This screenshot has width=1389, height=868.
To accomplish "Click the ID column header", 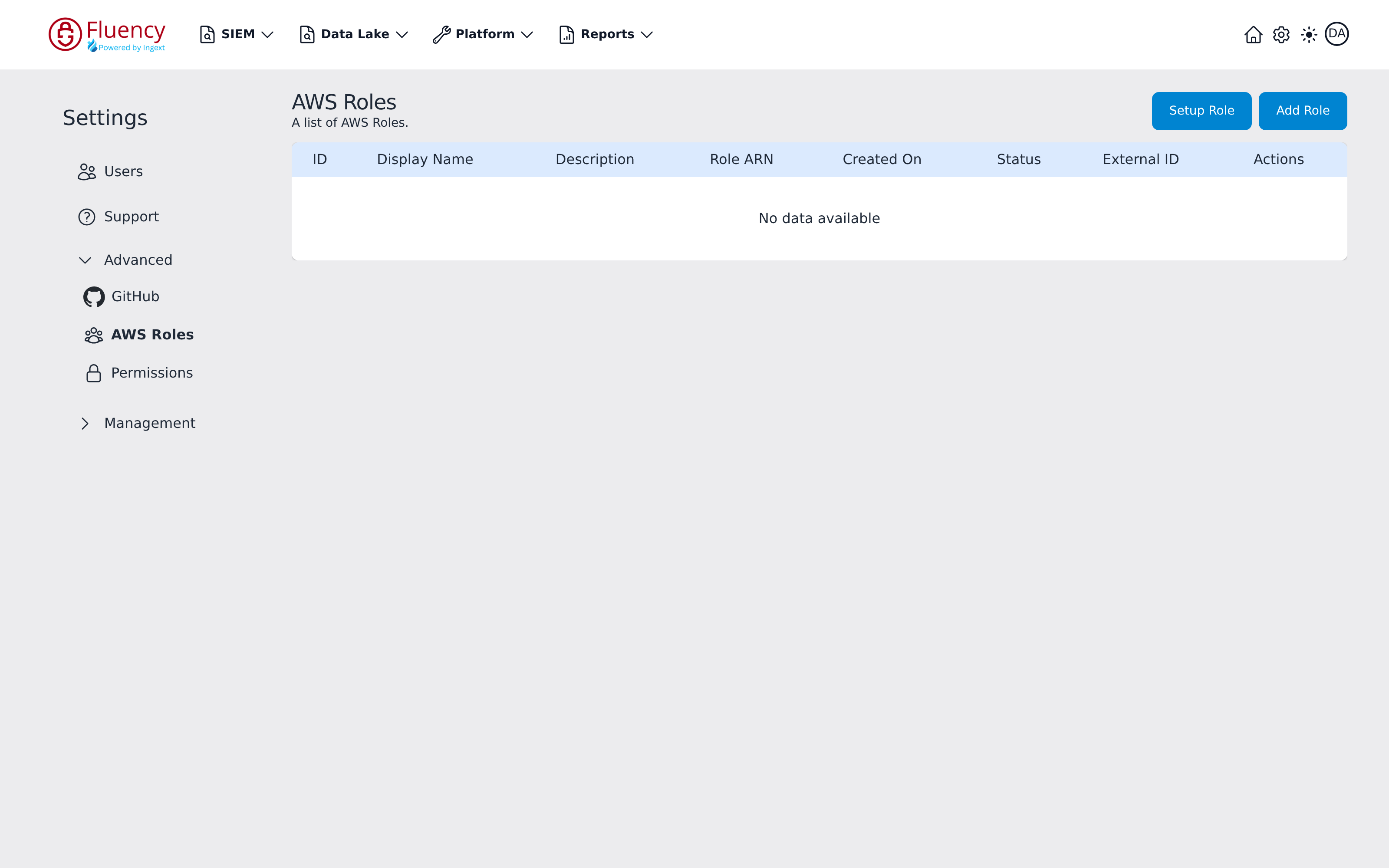I will coord(320,160).
